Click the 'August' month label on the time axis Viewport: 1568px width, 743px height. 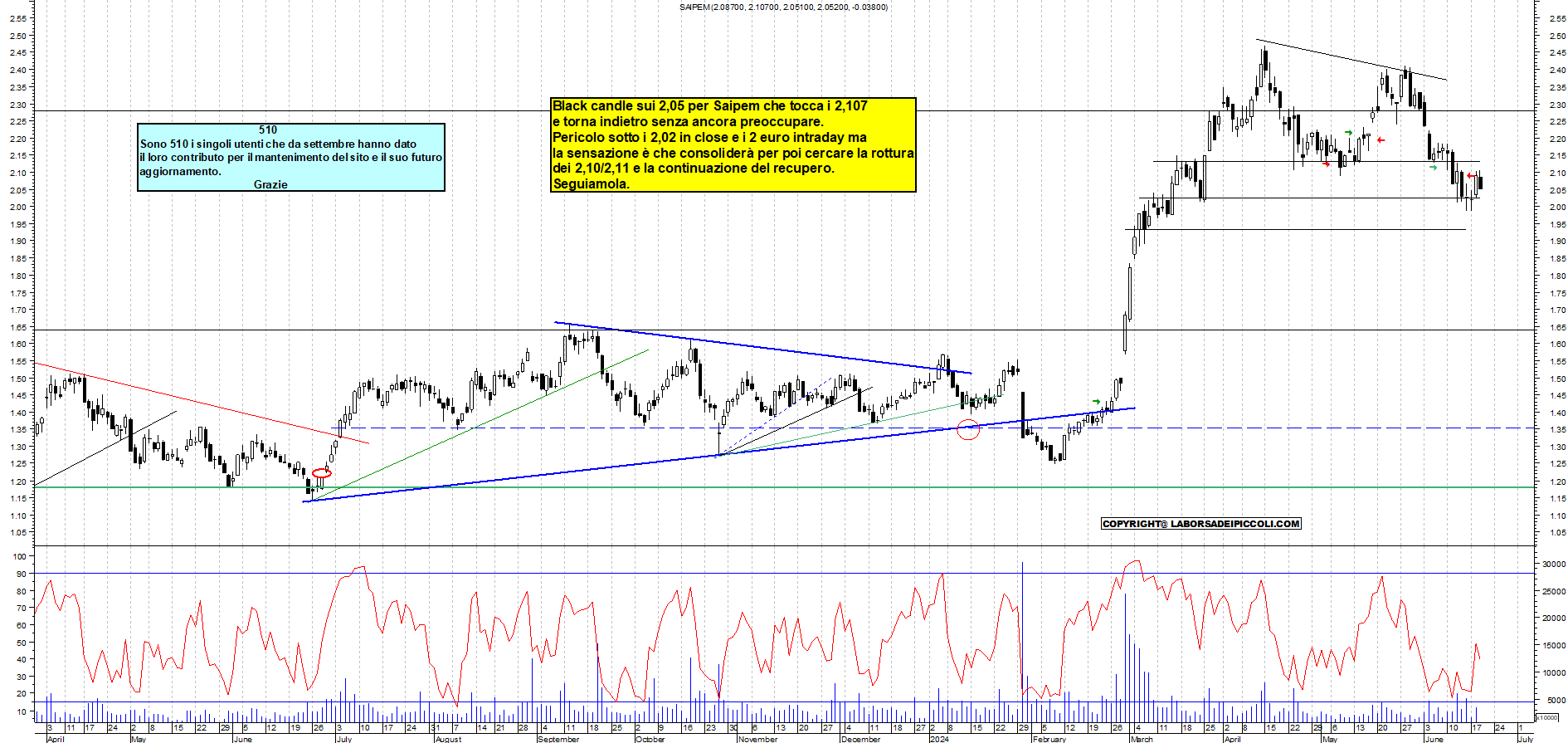[x=448, y=739]
